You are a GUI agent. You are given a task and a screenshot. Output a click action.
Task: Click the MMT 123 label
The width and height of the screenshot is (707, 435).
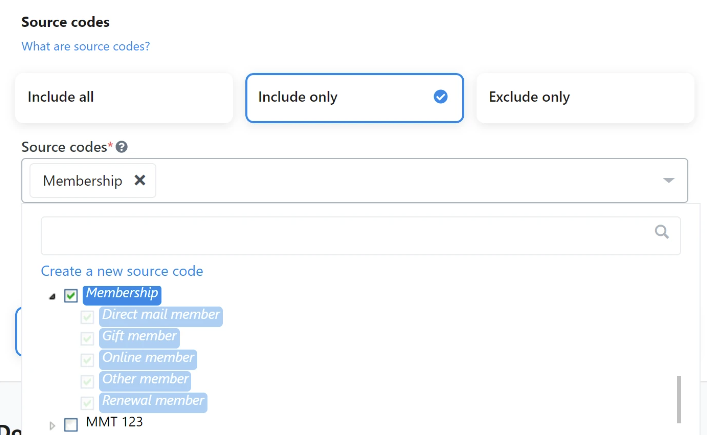114,422
